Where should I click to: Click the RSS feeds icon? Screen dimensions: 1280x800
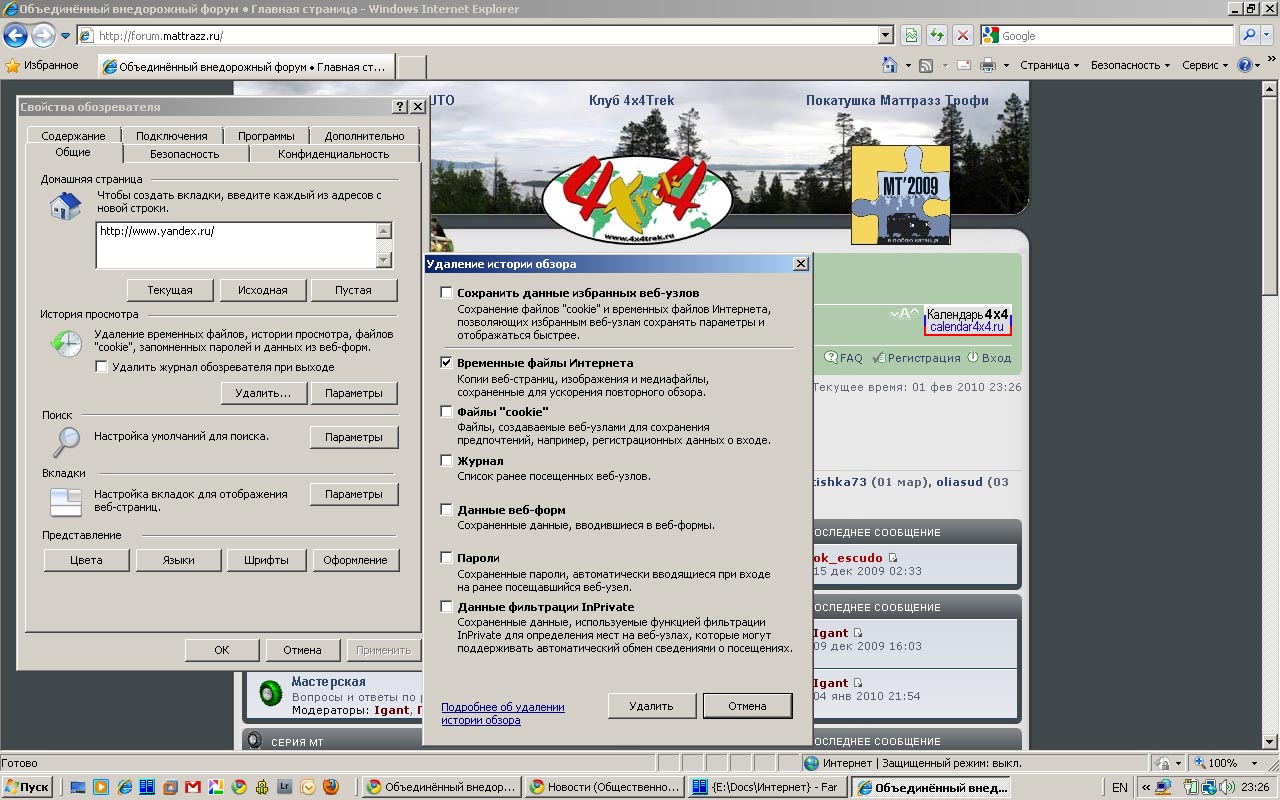coord(926,65)
